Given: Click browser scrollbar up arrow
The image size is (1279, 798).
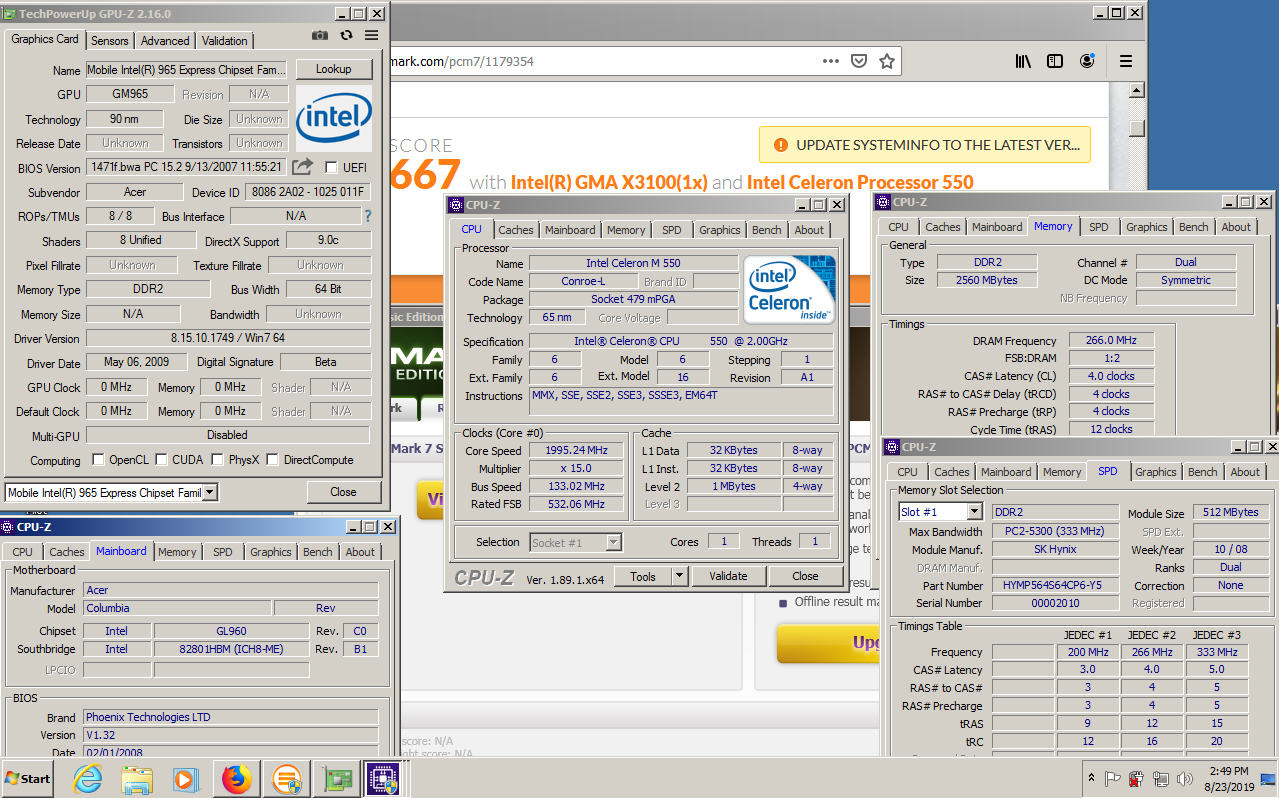Looking at the screenshot, I should coord(1136,91).
